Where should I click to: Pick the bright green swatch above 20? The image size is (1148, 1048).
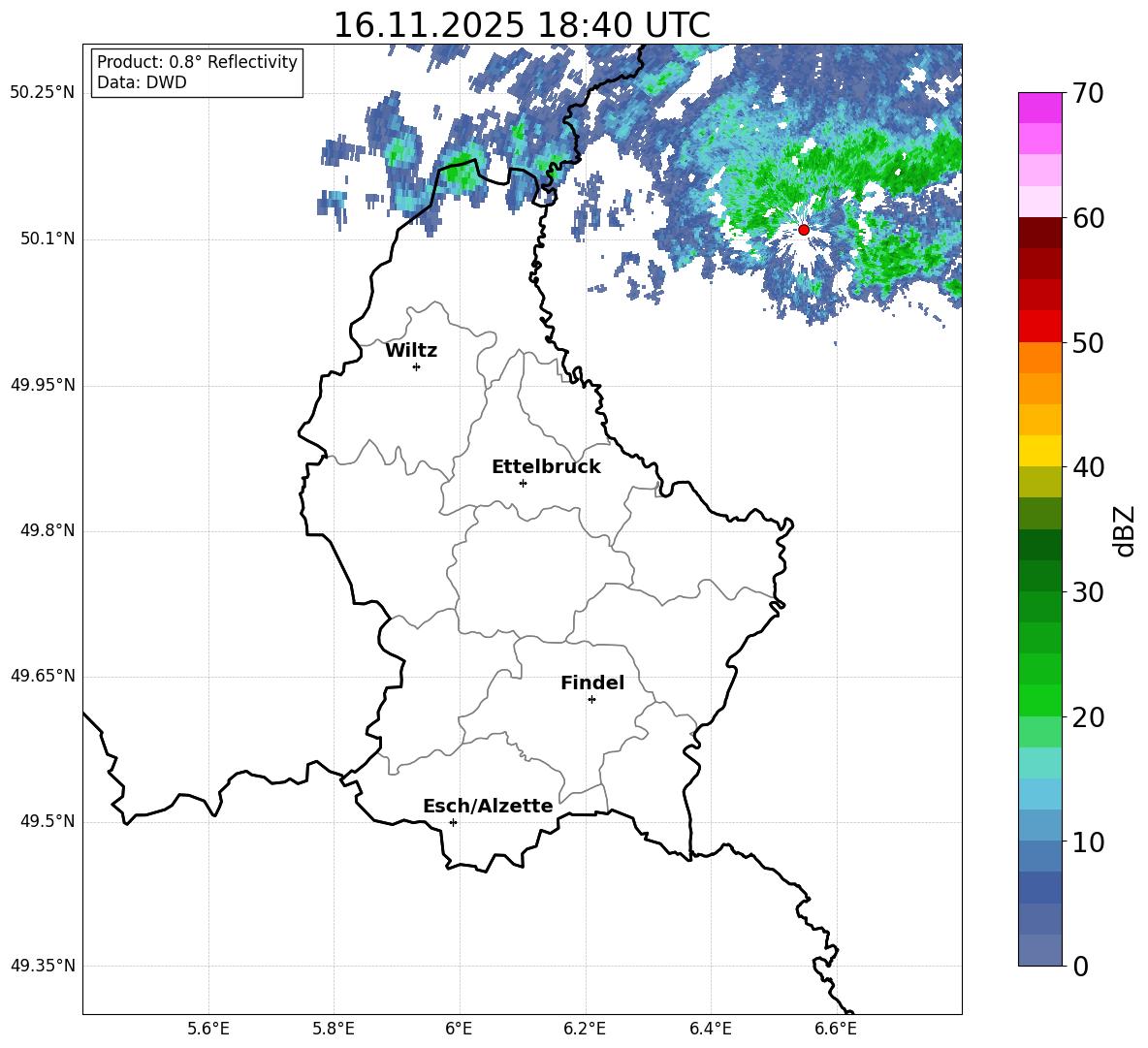pyautogui.click(x=1039, y=701)
